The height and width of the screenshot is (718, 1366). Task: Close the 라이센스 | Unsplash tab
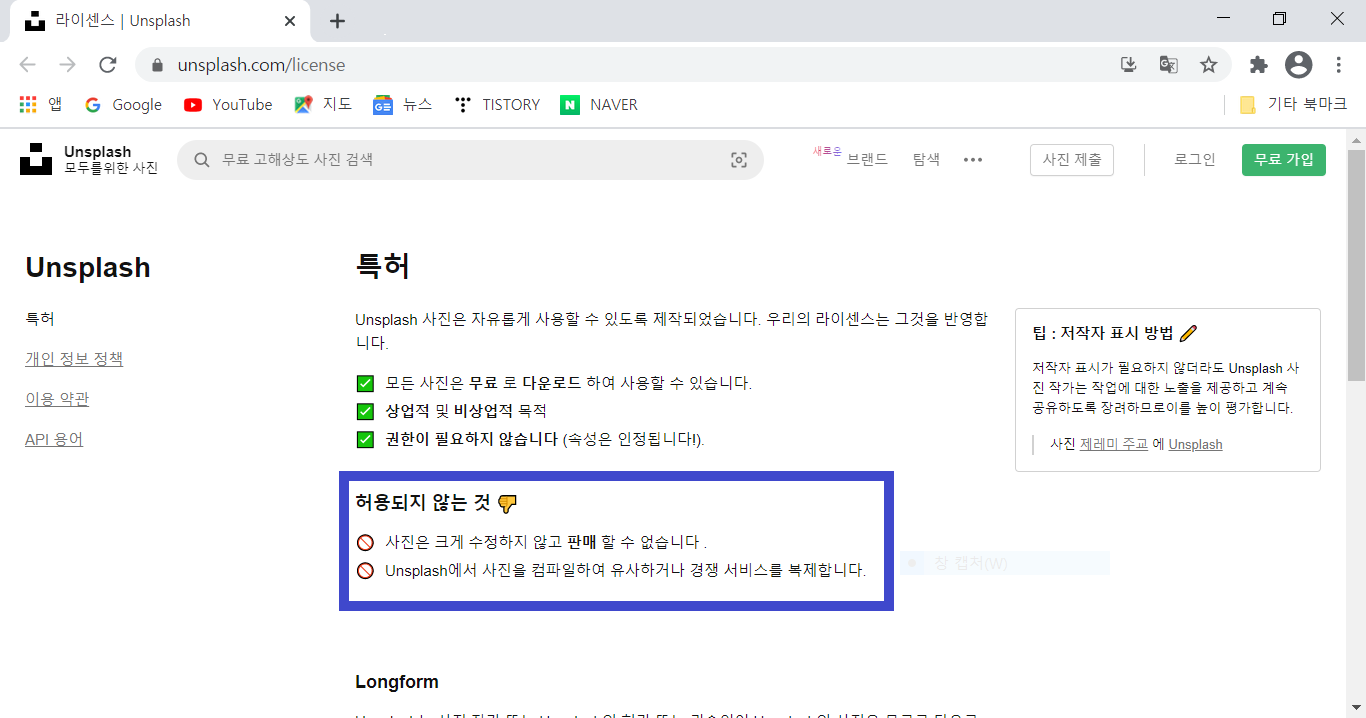[x=290, y=21]
